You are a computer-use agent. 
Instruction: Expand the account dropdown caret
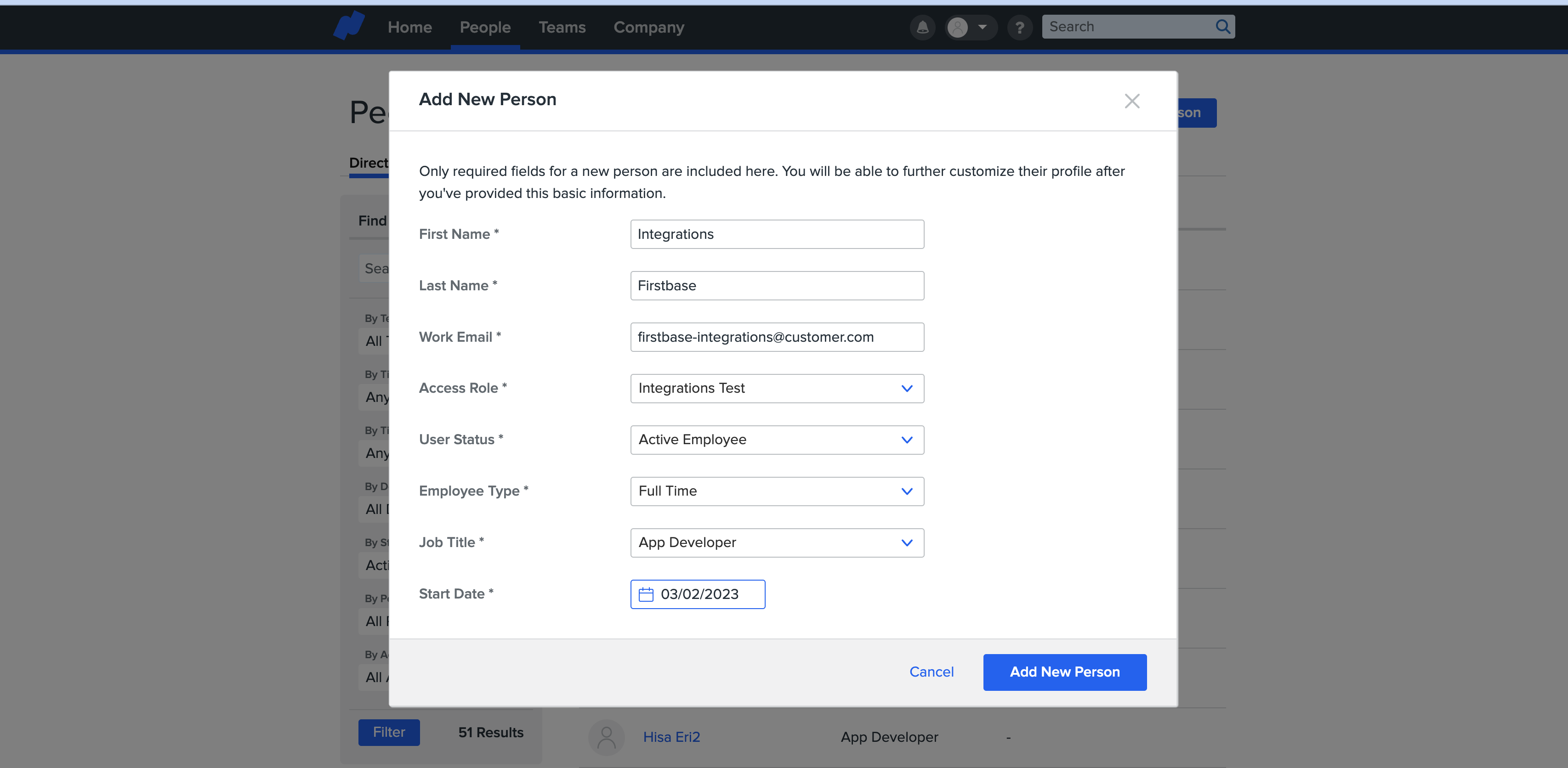[x=983, y=28]
